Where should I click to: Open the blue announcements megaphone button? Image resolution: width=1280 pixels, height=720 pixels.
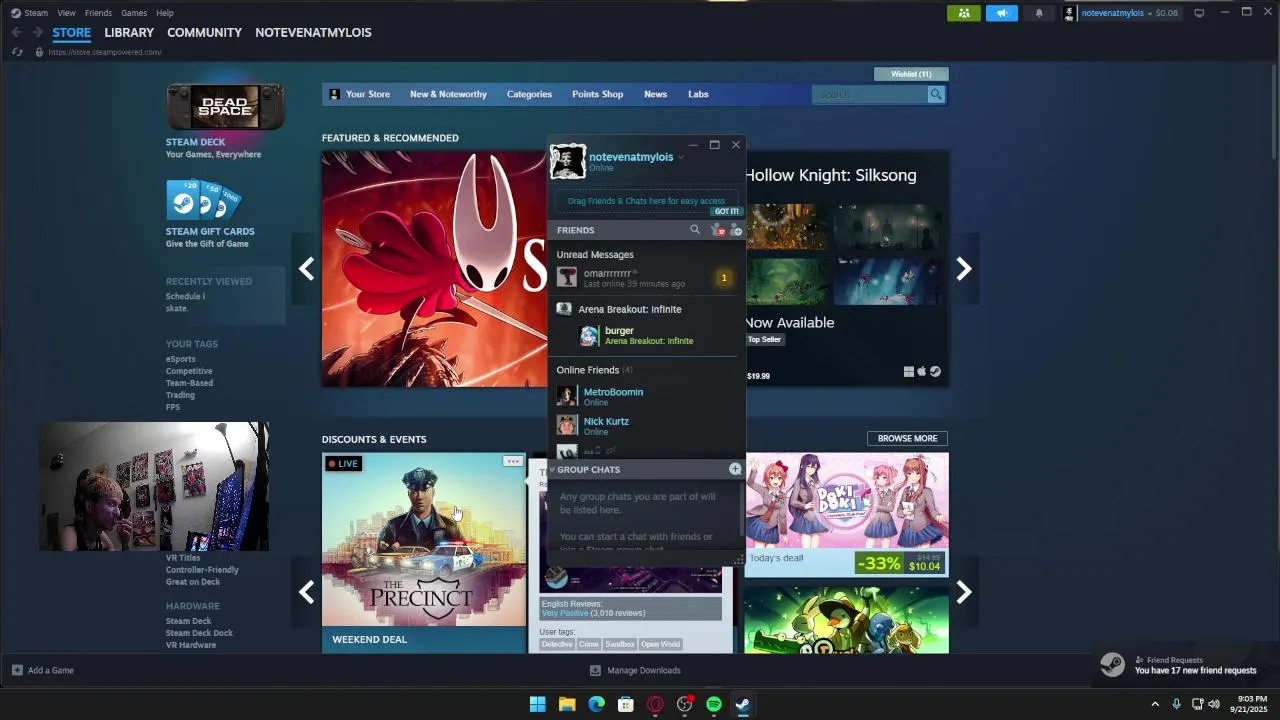click(1001, 13)
